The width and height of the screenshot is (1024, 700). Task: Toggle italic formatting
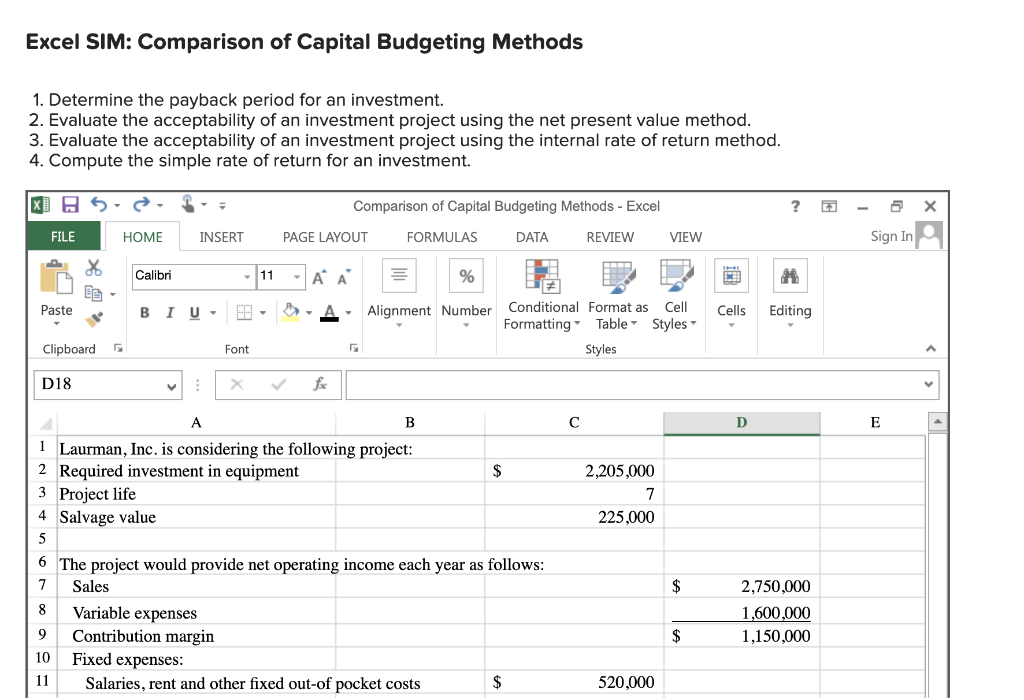pos(170,311)
